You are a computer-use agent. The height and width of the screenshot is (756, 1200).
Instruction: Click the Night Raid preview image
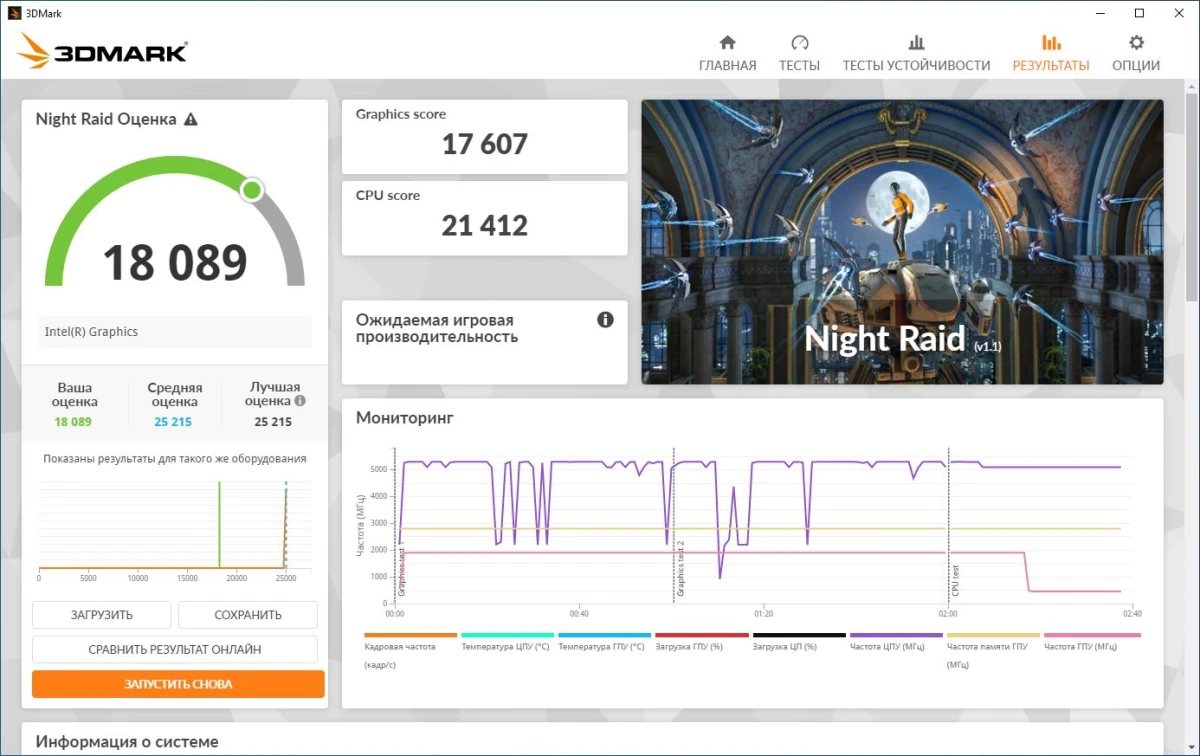[902, 242]
